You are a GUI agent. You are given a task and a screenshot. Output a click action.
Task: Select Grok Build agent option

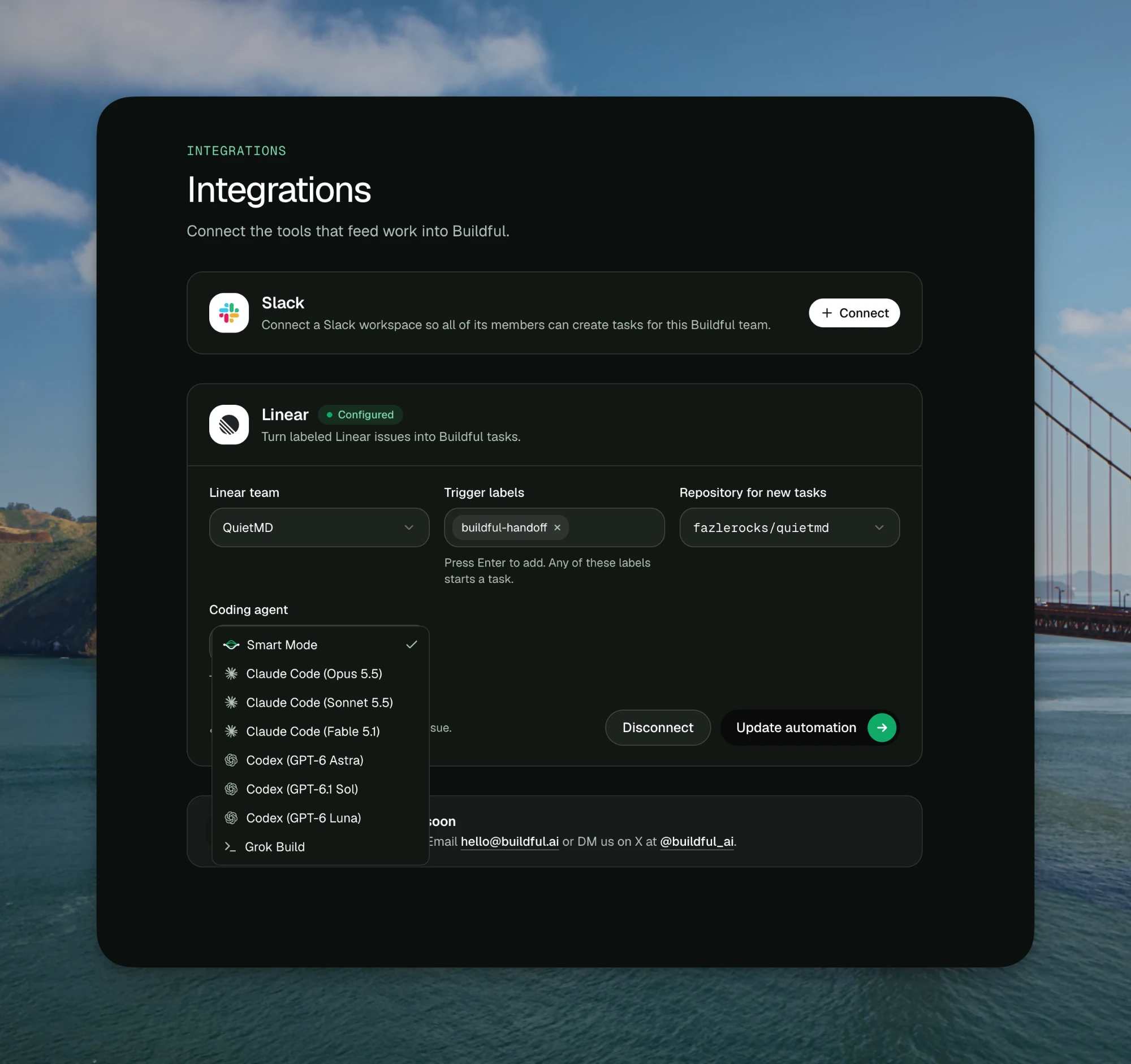coord(320,847)
